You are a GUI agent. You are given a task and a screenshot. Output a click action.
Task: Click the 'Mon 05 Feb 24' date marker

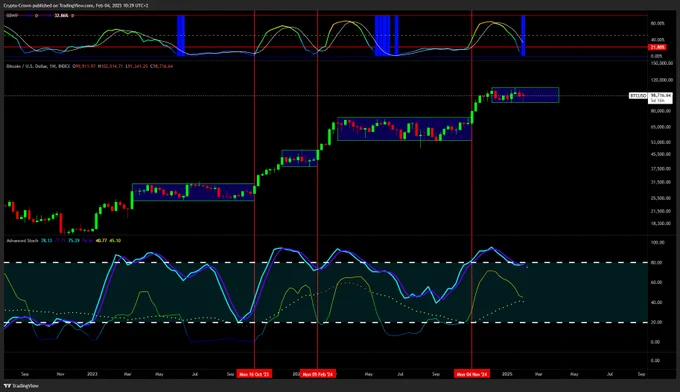tap(318, 374)
